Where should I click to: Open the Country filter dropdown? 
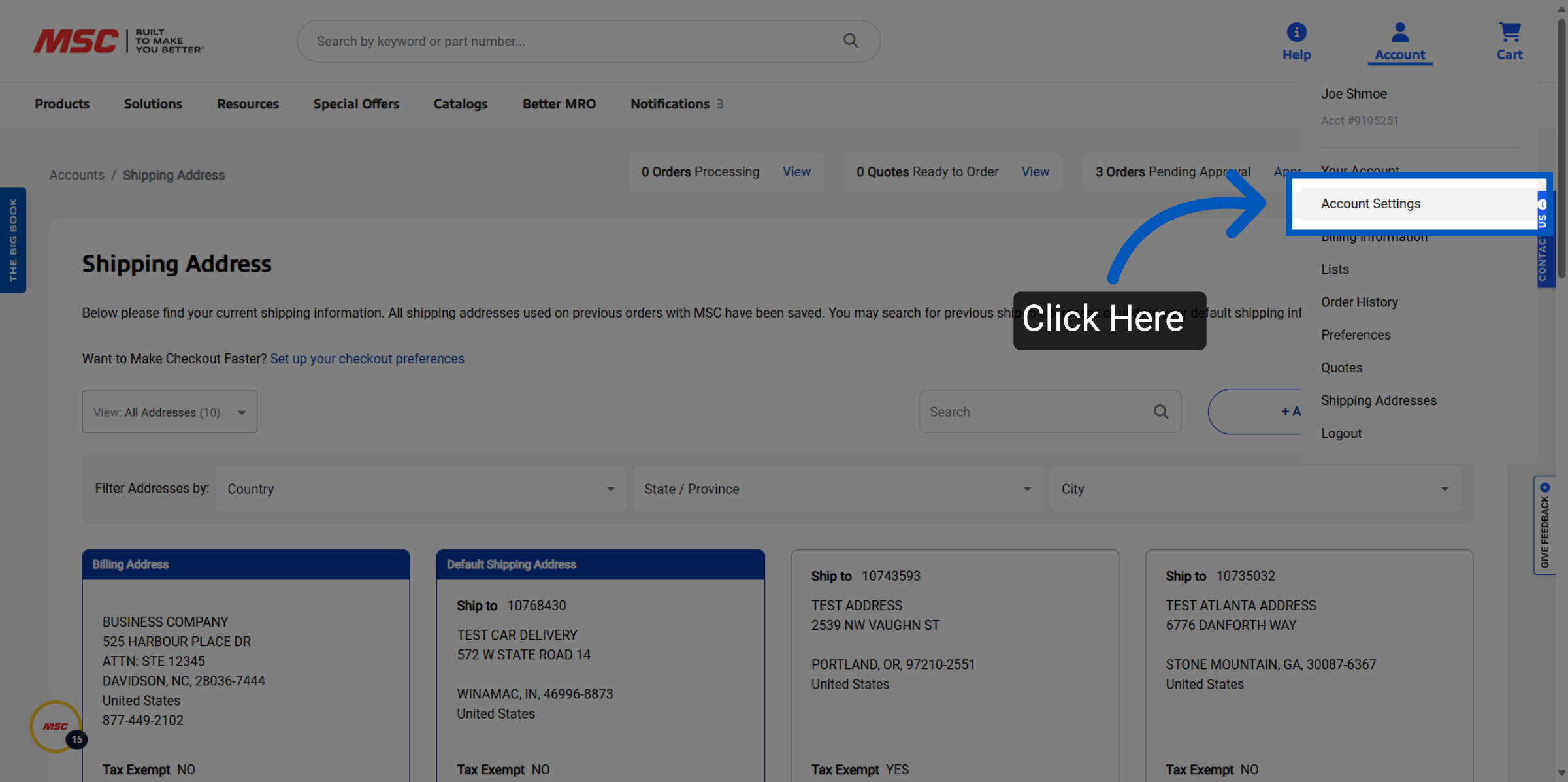click(x=421, y=489)
